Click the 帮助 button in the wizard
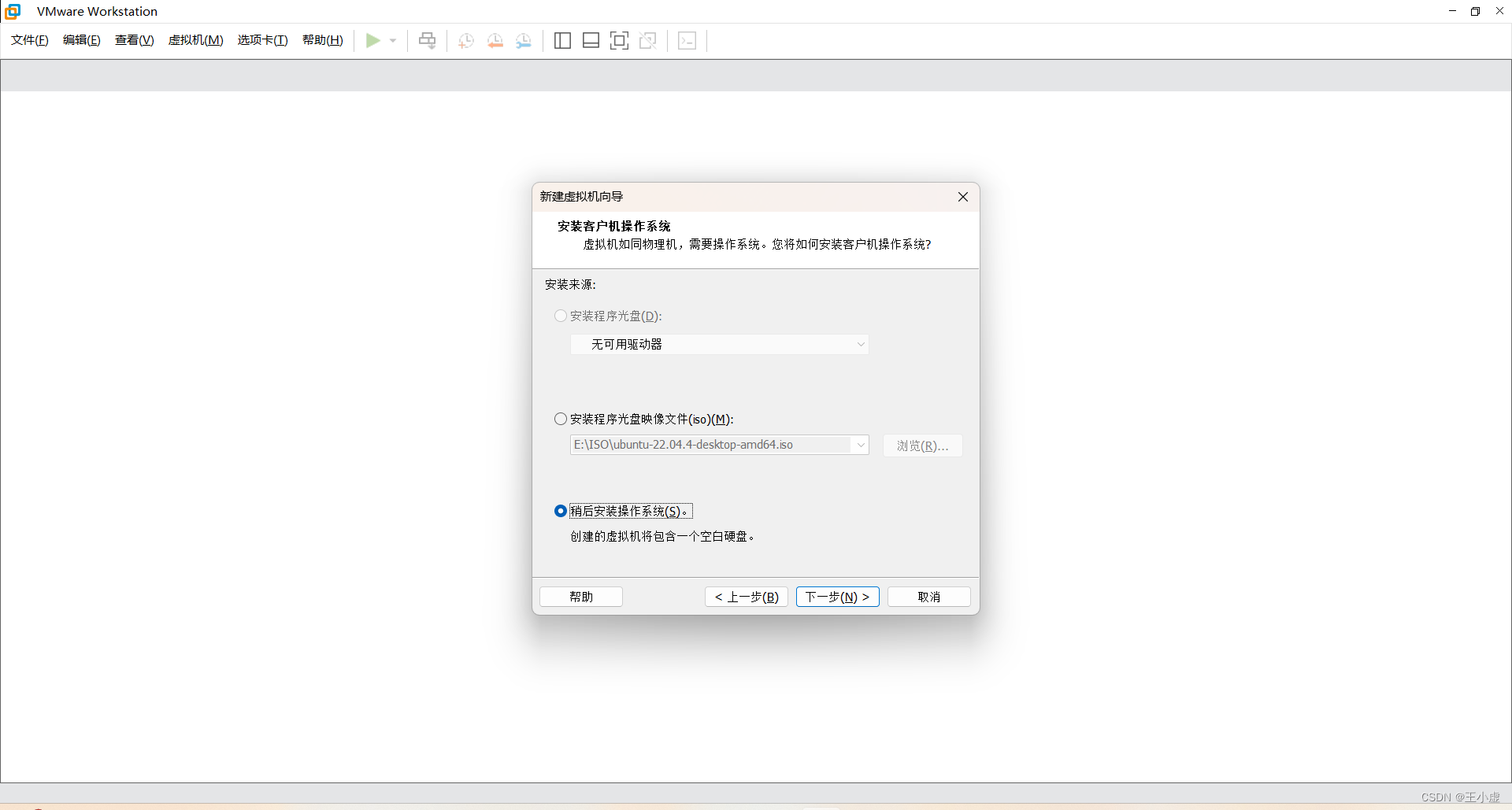 point(581,597)
